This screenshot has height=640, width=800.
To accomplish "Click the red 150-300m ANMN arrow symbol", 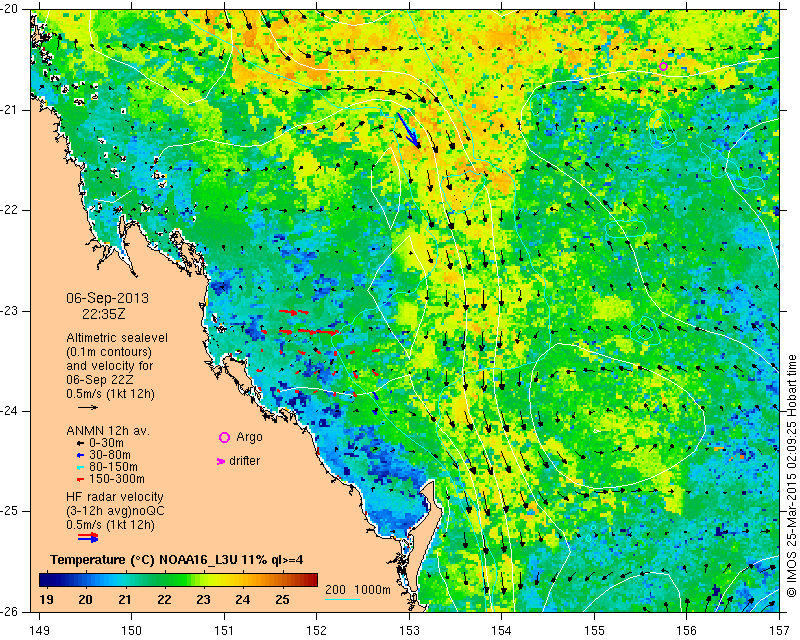I will [x=80, y=479].
